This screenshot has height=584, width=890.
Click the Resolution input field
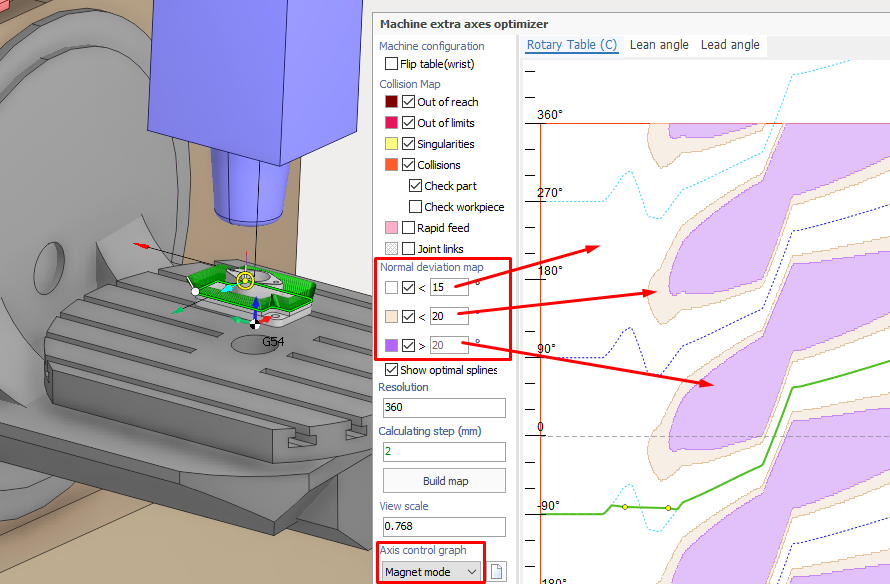click(x=441, y=408)
